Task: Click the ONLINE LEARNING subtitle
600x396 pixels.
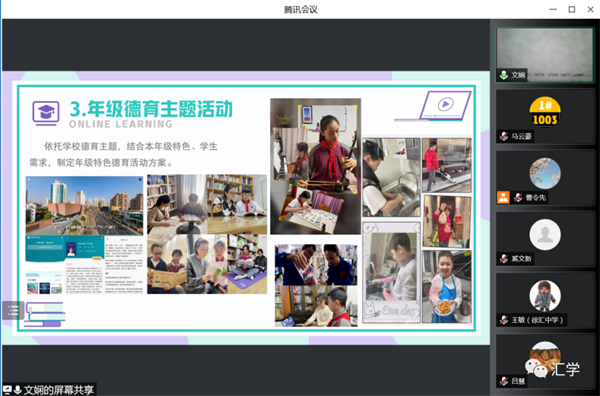Action: pos(121,124)
